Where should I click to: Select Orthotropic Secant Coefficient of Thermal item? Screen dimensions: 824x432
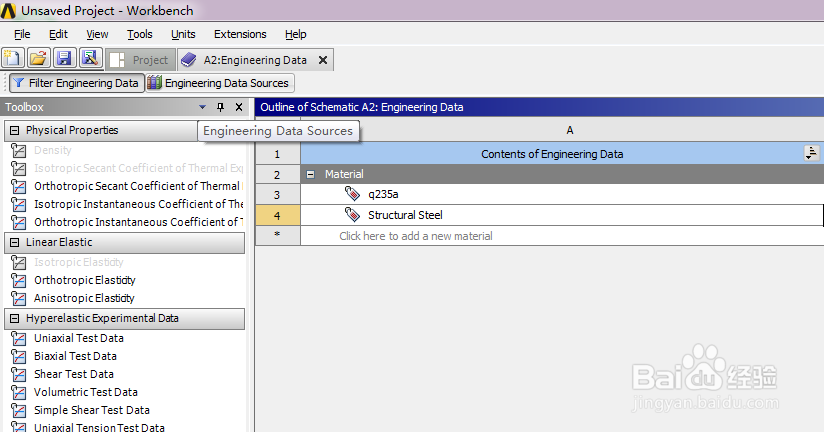(x=138, y=186)
